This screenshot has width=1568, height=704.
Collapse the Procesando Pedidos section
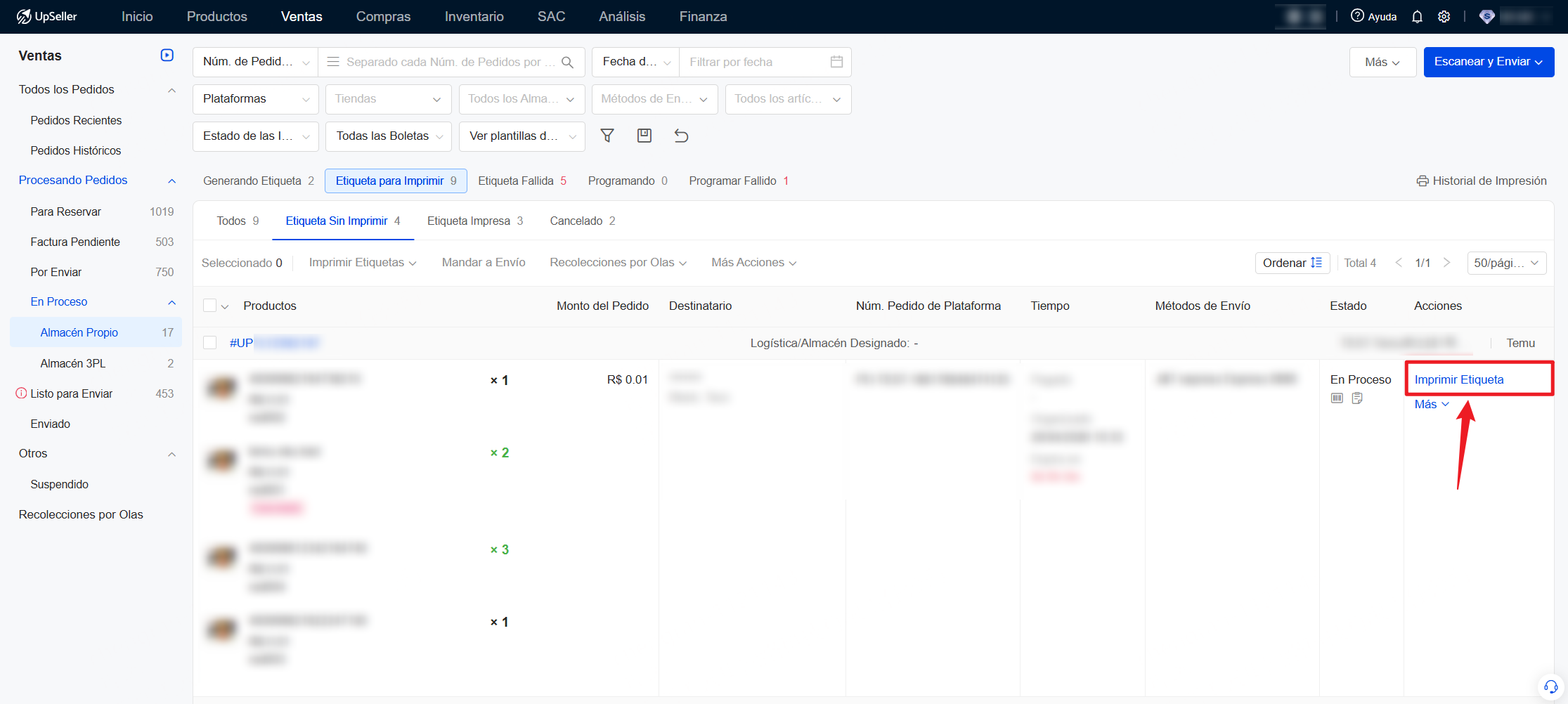[x=171, y=181]
